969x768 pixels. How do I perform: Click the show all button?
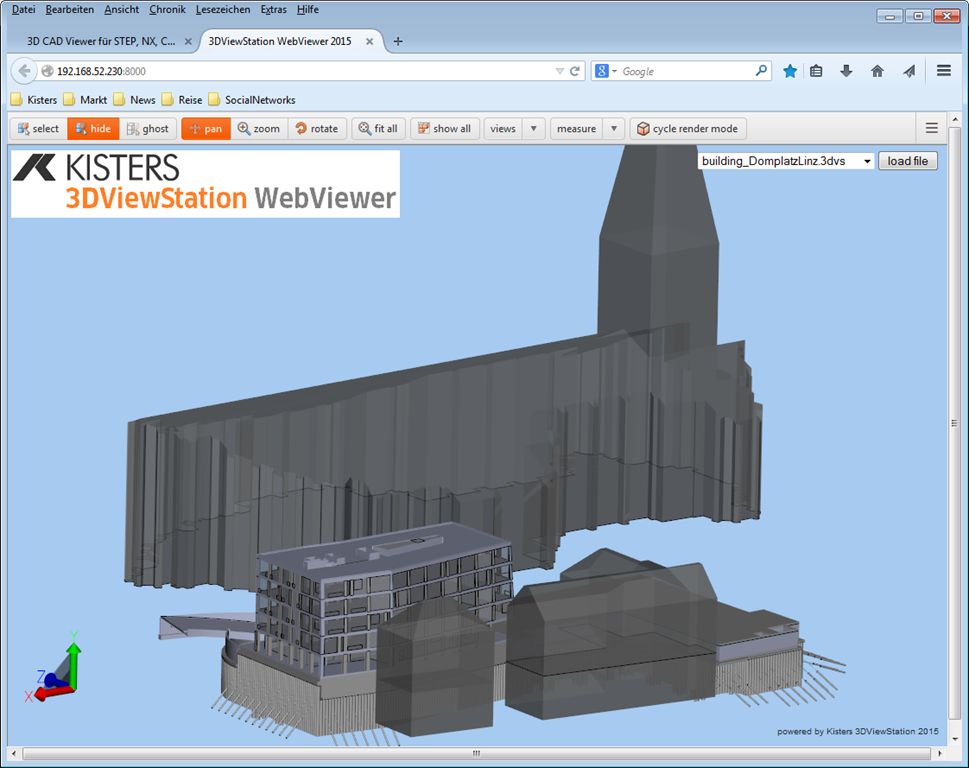click(x=444, y=129)
